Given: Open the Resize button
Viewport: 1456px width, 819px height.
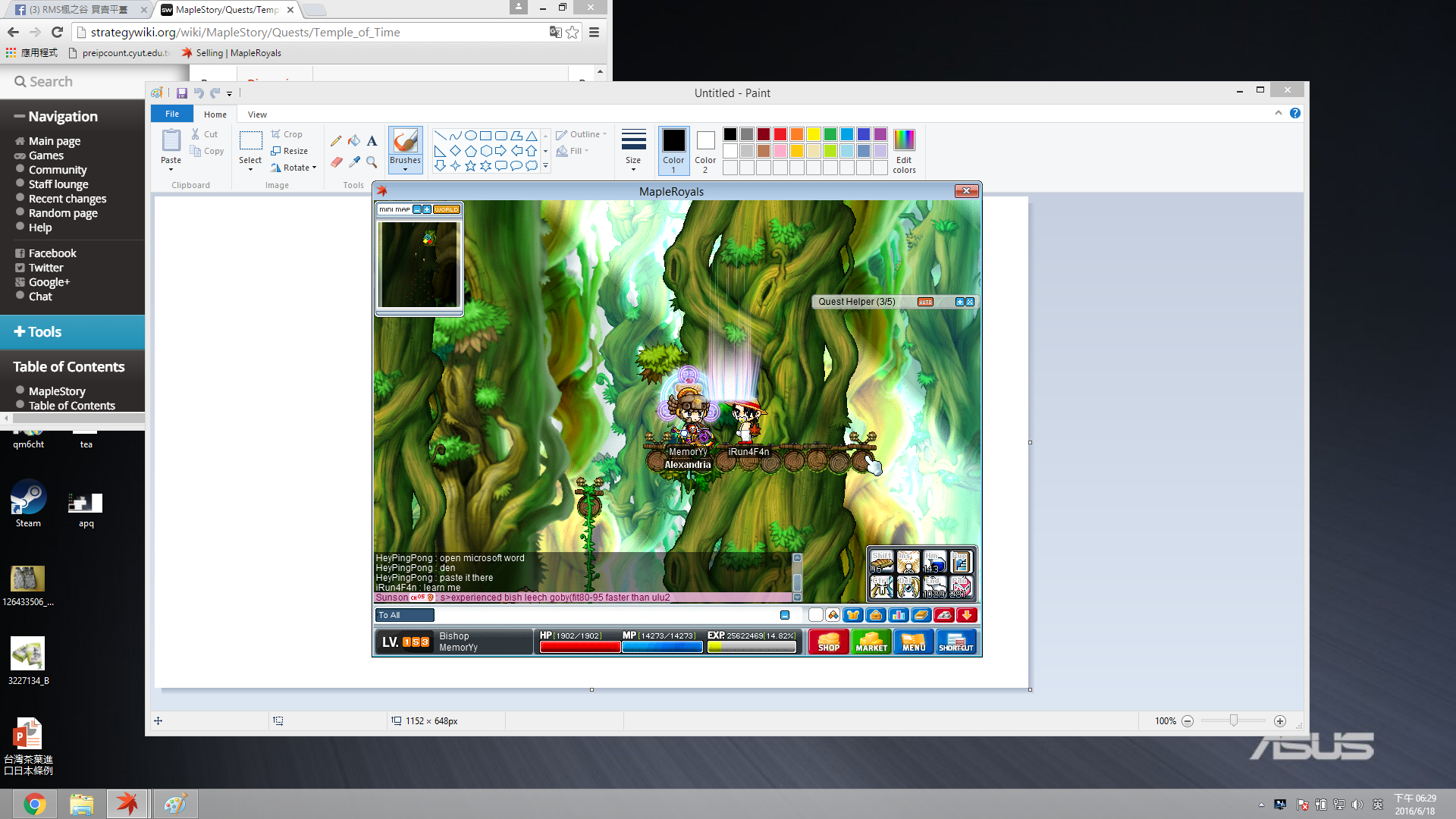Looking at the screenshot, I should point(289,151).
